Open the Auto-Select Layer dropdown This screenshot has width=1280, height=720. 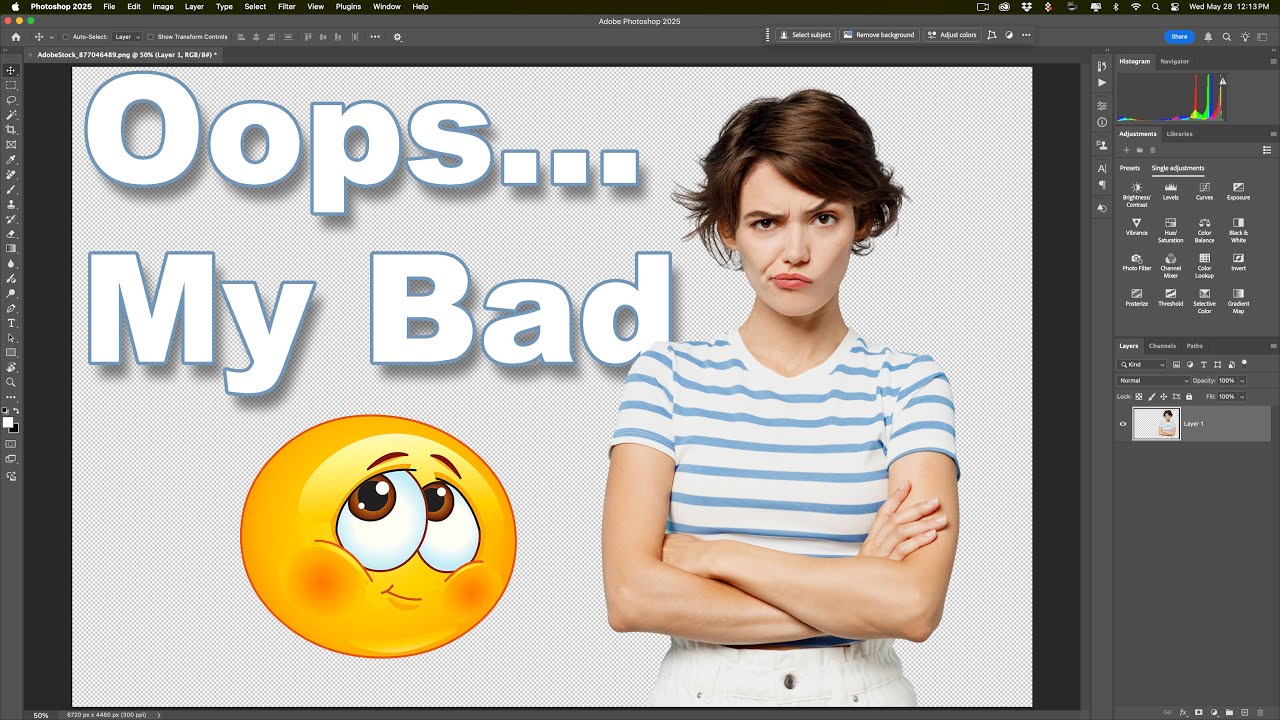[127, 37]
